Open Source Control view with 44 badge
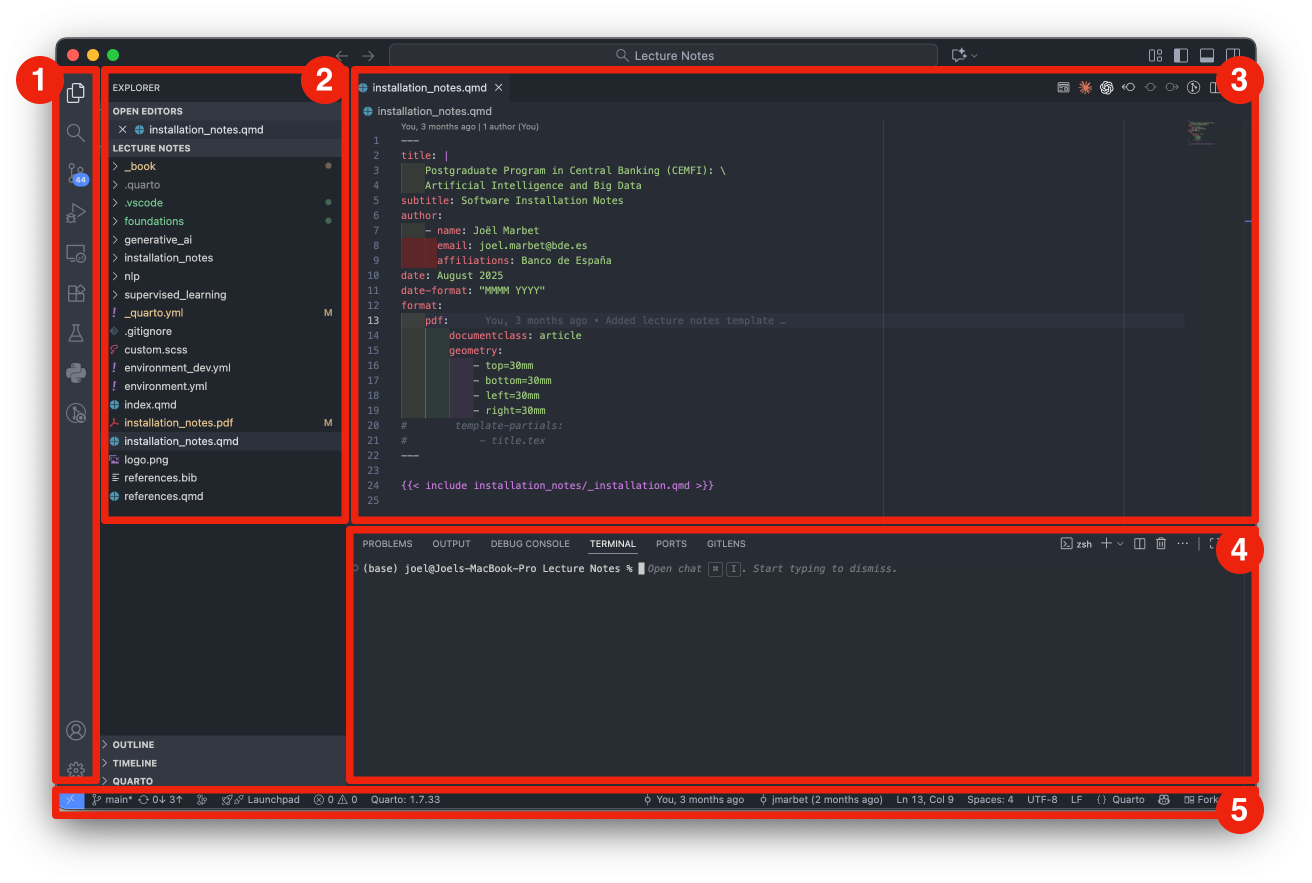Viewport: 1312px width, 883px height. 76,174
